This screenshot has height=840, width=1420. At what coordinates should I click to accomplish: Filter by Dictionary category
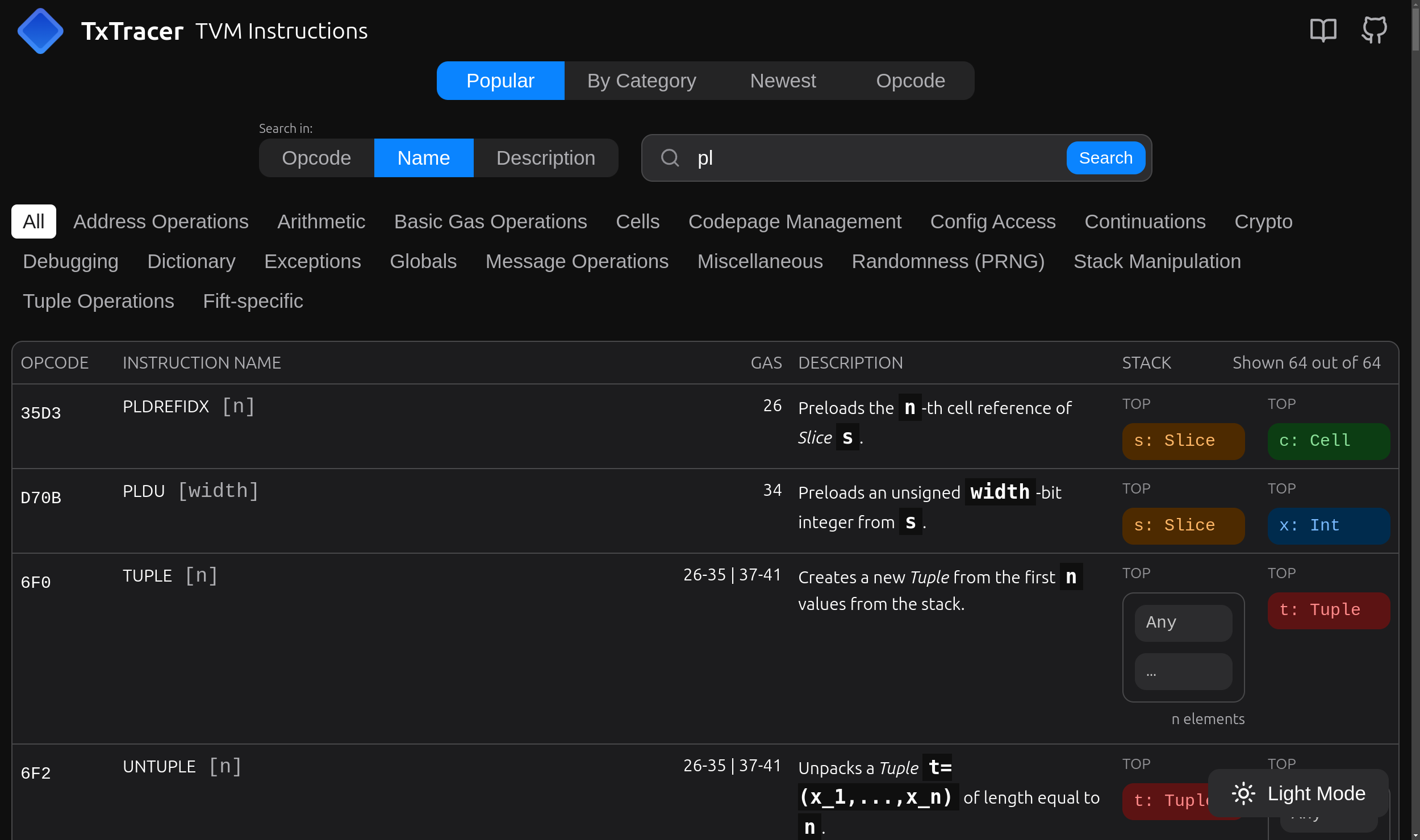191,261
